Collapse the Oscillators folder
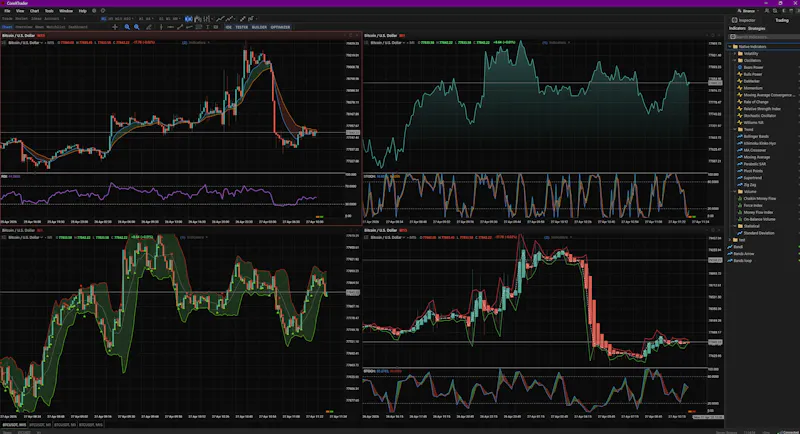Screen dimensions: 800x434 pyautogui.click(x=735, y=60)
